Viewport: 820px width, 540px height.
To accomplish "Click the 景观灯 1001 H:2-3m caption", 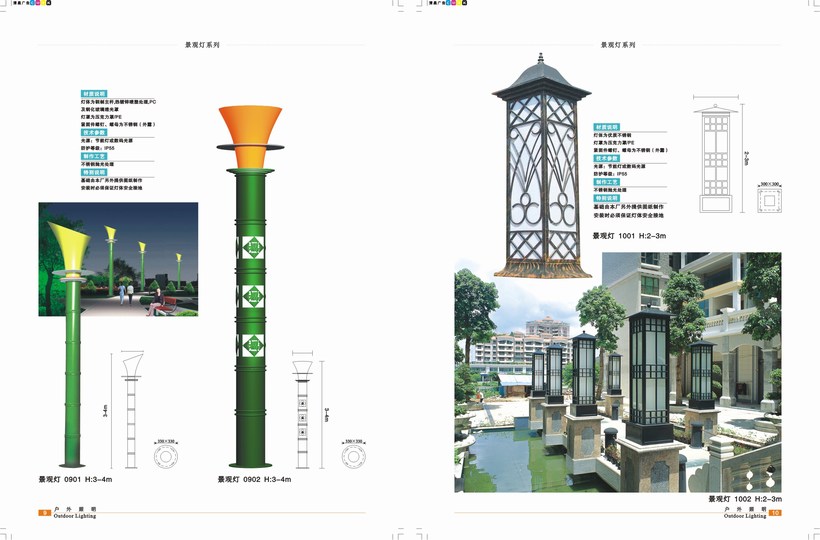I will tap(628, 236).
